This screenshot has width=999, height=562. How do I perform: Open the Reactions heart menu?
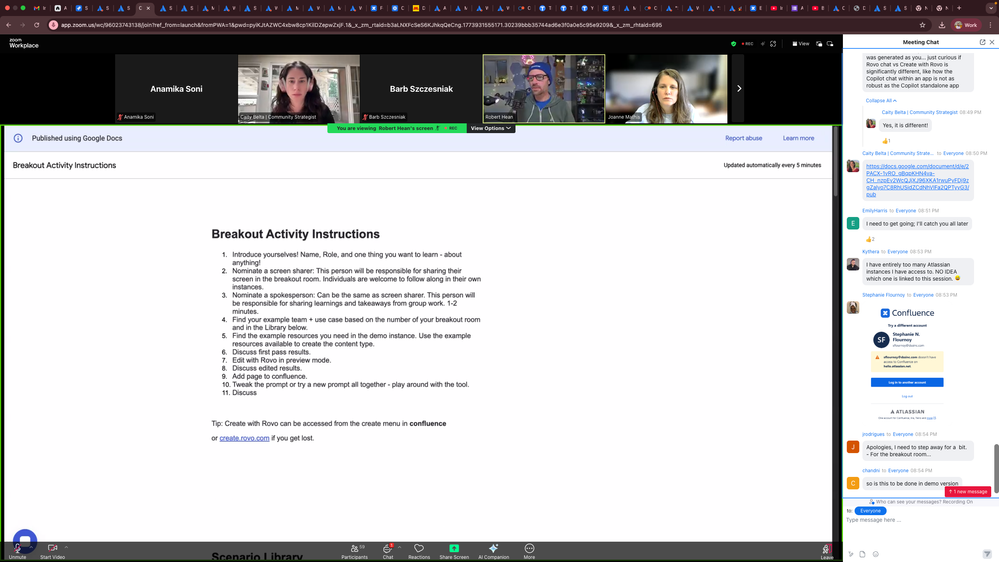419,551
